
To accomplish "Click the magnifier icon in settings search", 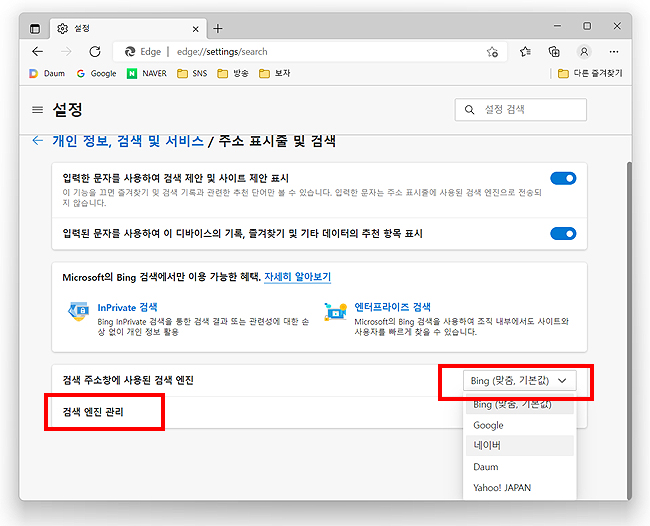I will click(x=469, y=110).
